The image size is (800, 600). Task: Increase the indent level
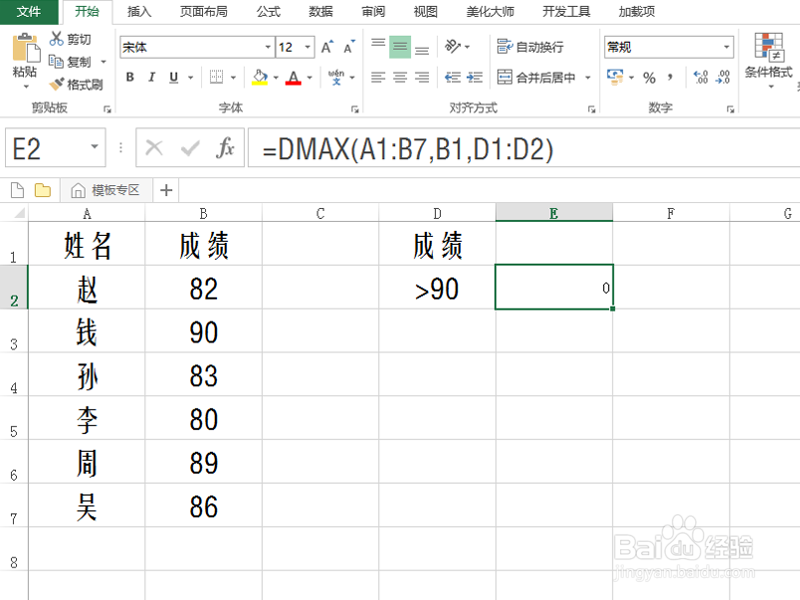[x=474, y=77]
